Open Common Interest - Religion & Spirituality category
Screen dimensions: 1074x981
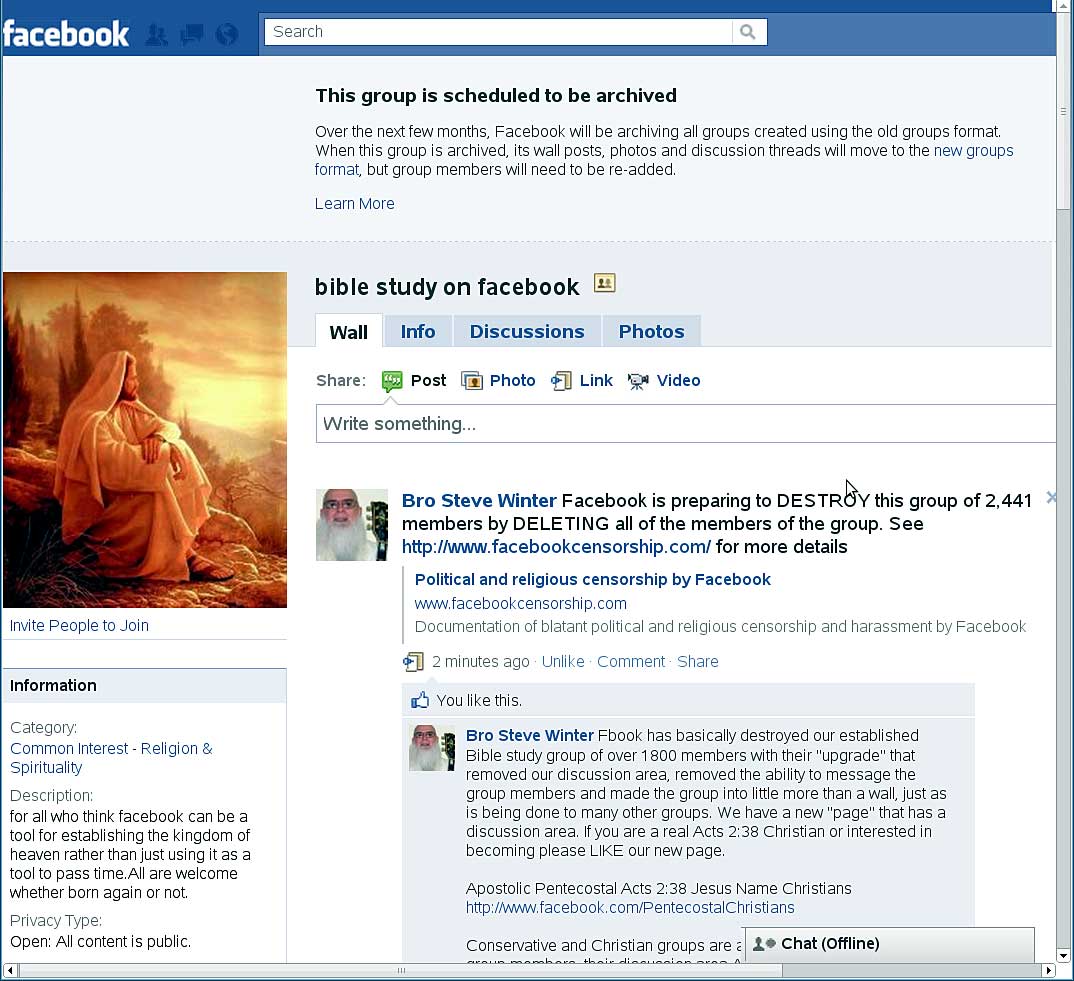111,758
